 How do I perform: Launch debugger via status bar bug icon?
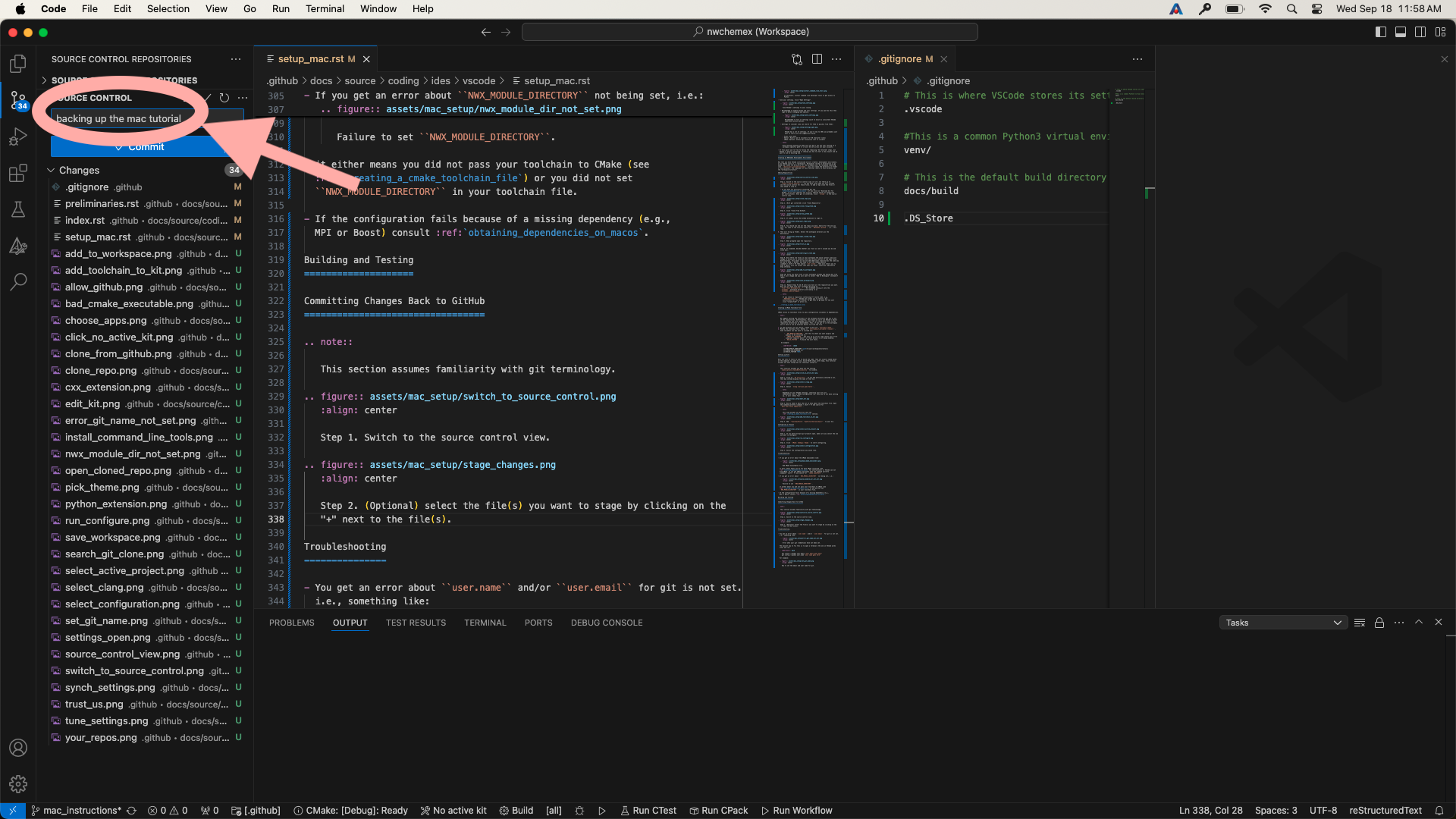click(x=579, y=811)
